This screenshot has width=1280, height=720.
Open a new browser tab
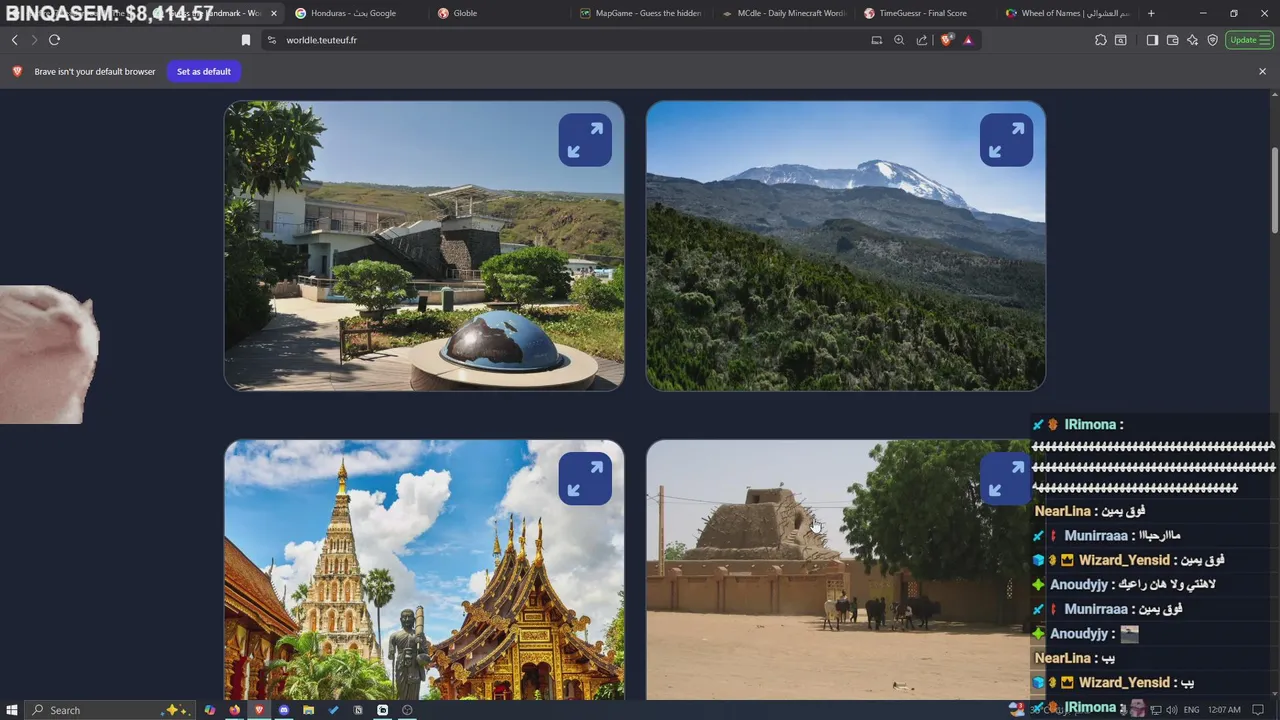[x=1151, y=13]
